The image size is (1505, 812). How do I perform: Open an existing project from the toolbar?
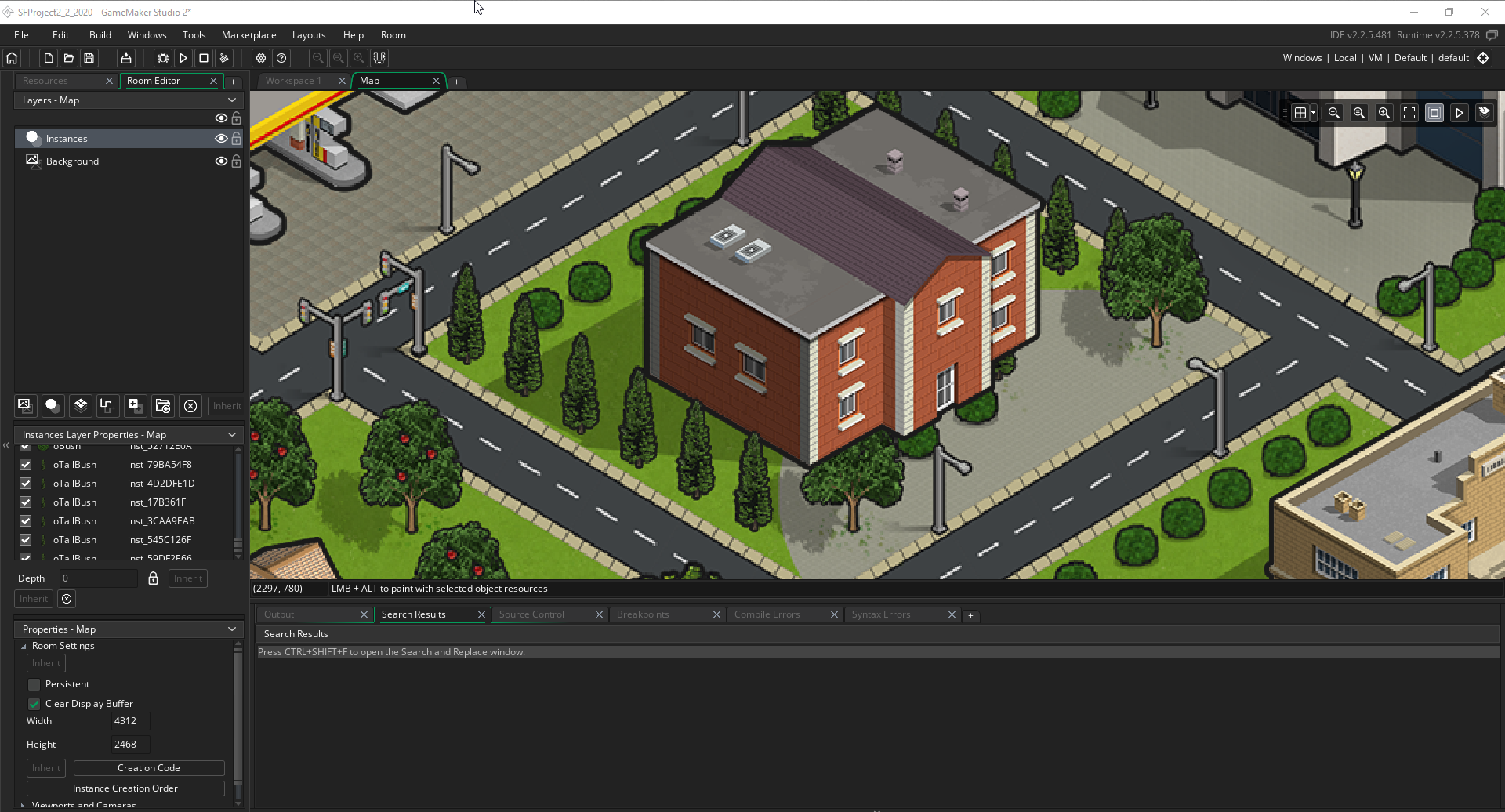click(69, 58)
